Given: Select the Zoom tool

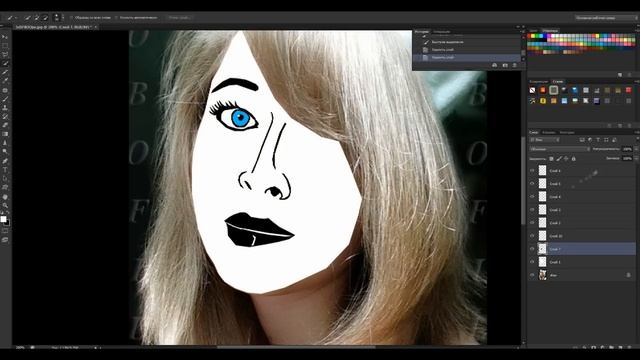Looking at the screenshot, I should pos(5,205).
